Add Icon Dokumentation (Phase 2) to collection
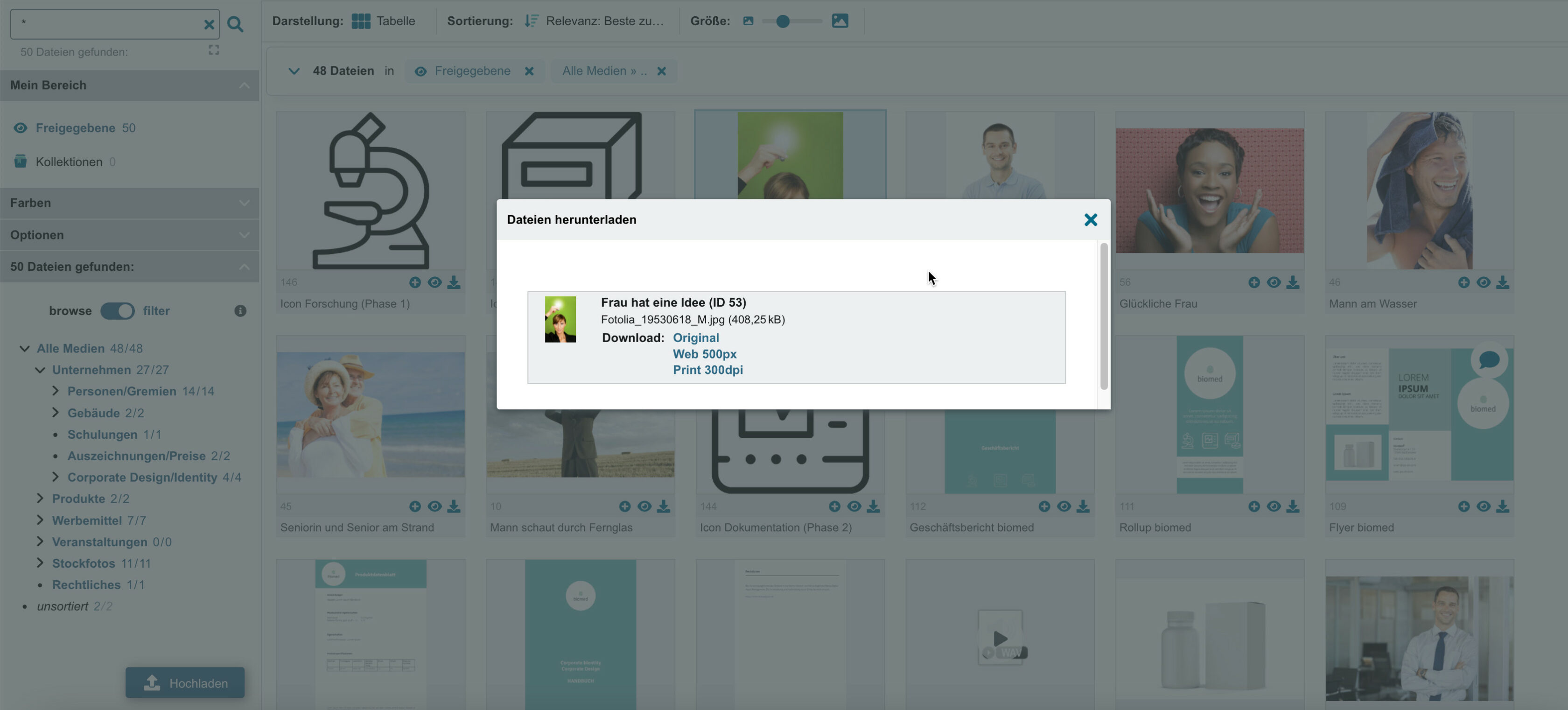The image size is (1568, 710). pyautogui.click(x=834, y=506)
